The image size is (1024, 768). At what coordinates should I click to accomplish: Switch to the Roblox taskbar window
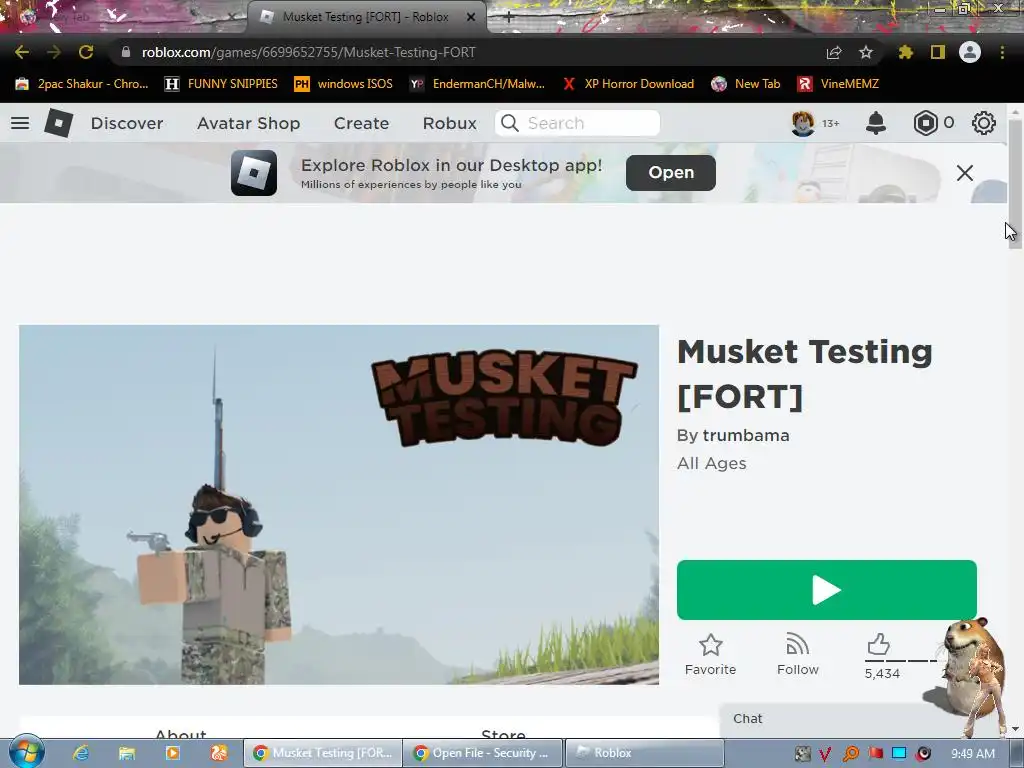pos(644,753)
